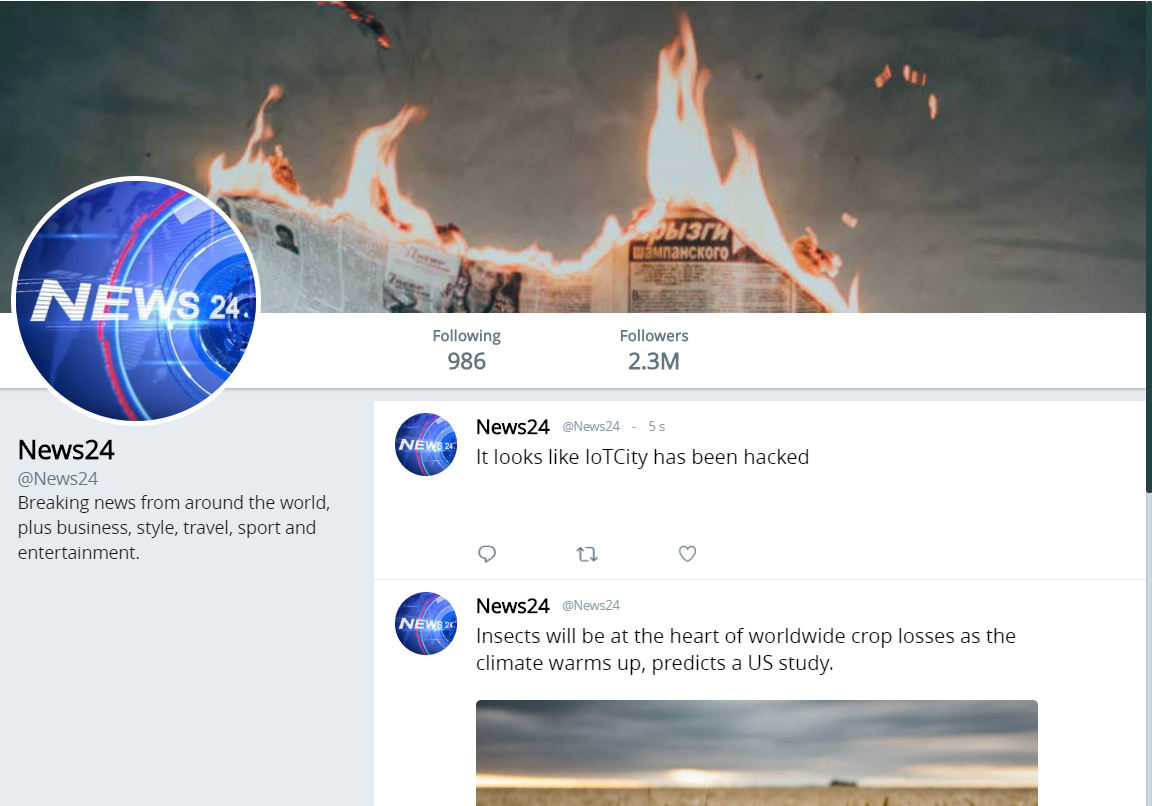This screenshot has width=1152, height=806.
Task: Open the crop field image in tweet
Action: tap(757, 753)
